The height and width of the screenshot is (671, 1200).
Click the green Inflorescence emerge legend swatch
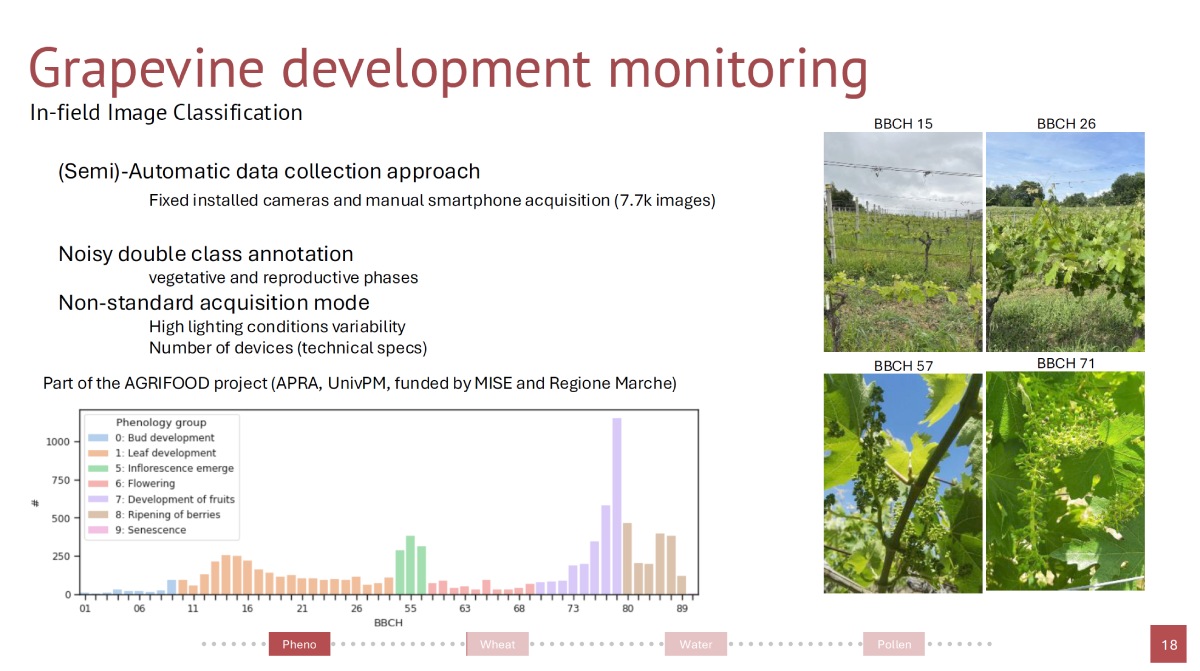(99, 468)
